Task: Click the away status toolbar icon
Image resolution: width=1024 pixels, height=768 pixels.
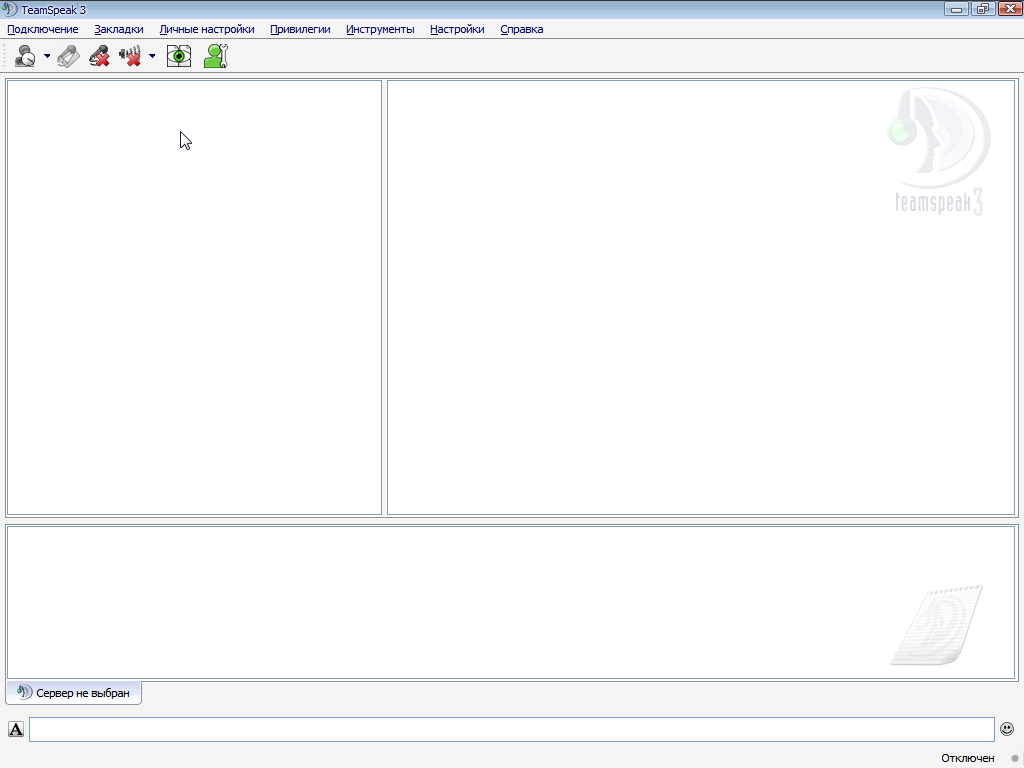Action: coord(26,56)
